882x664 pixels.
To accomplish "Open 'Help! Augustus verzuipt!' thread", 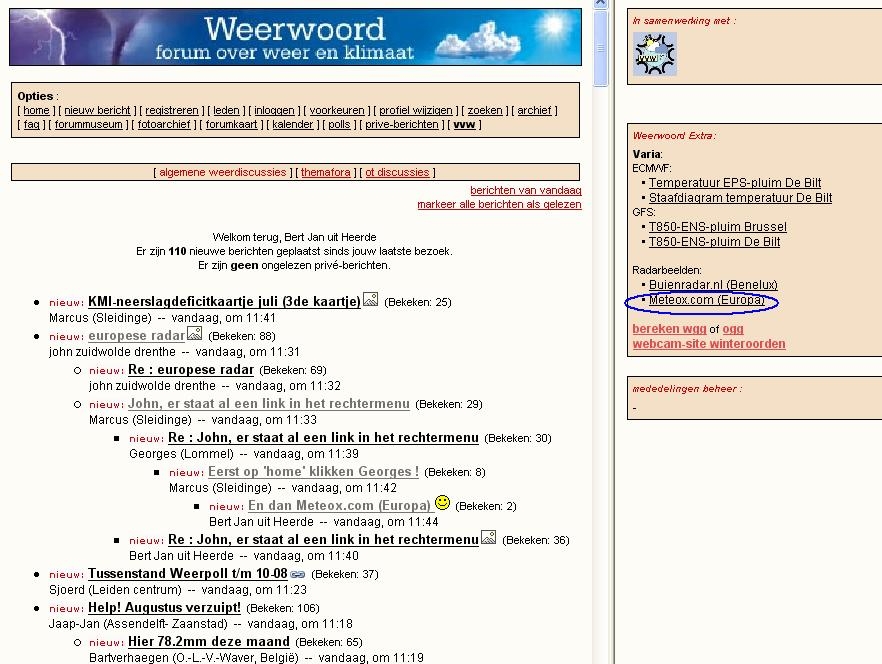I will 164,608.
